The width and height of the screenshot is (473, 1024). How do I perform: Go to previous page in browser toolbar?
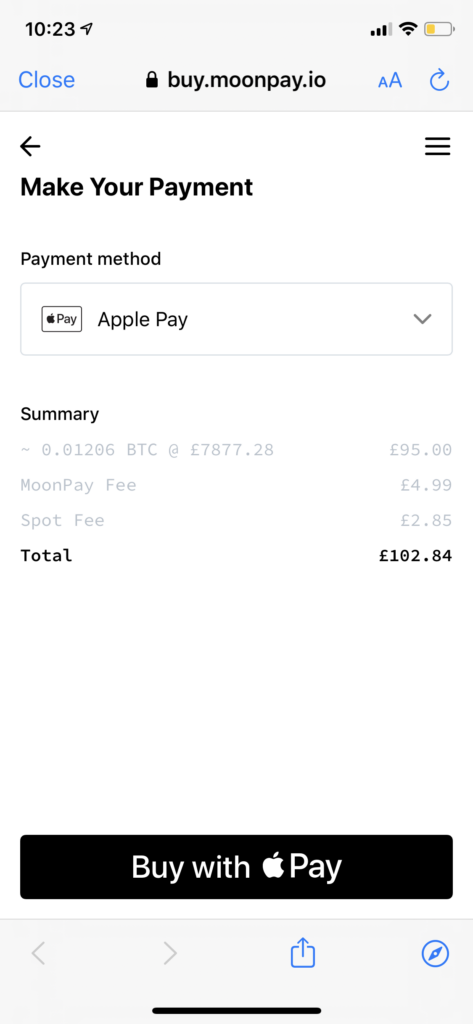39,954
